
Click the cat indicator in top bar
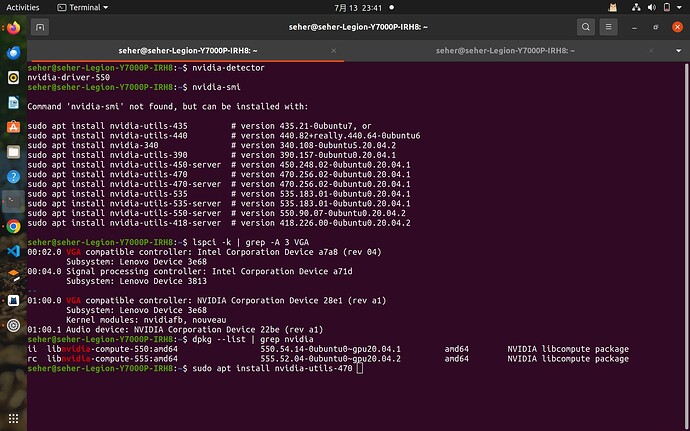pyautogui.click(x=613, y=7)
